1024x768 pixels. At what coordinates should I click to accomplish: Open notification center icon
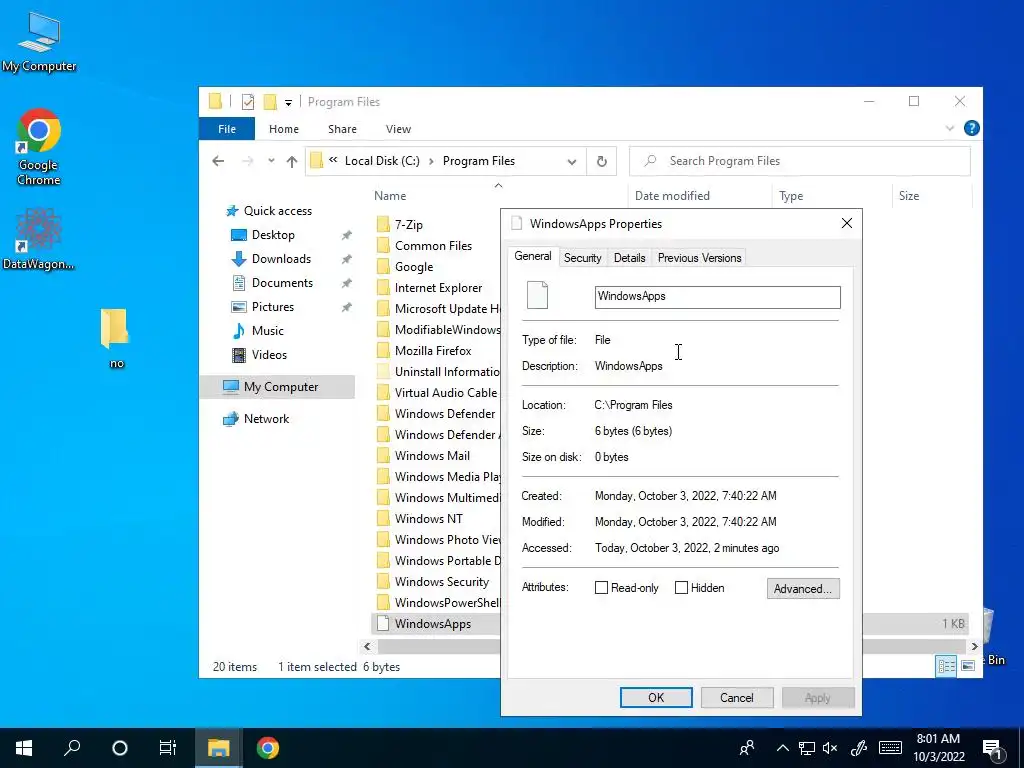point(992,748)
